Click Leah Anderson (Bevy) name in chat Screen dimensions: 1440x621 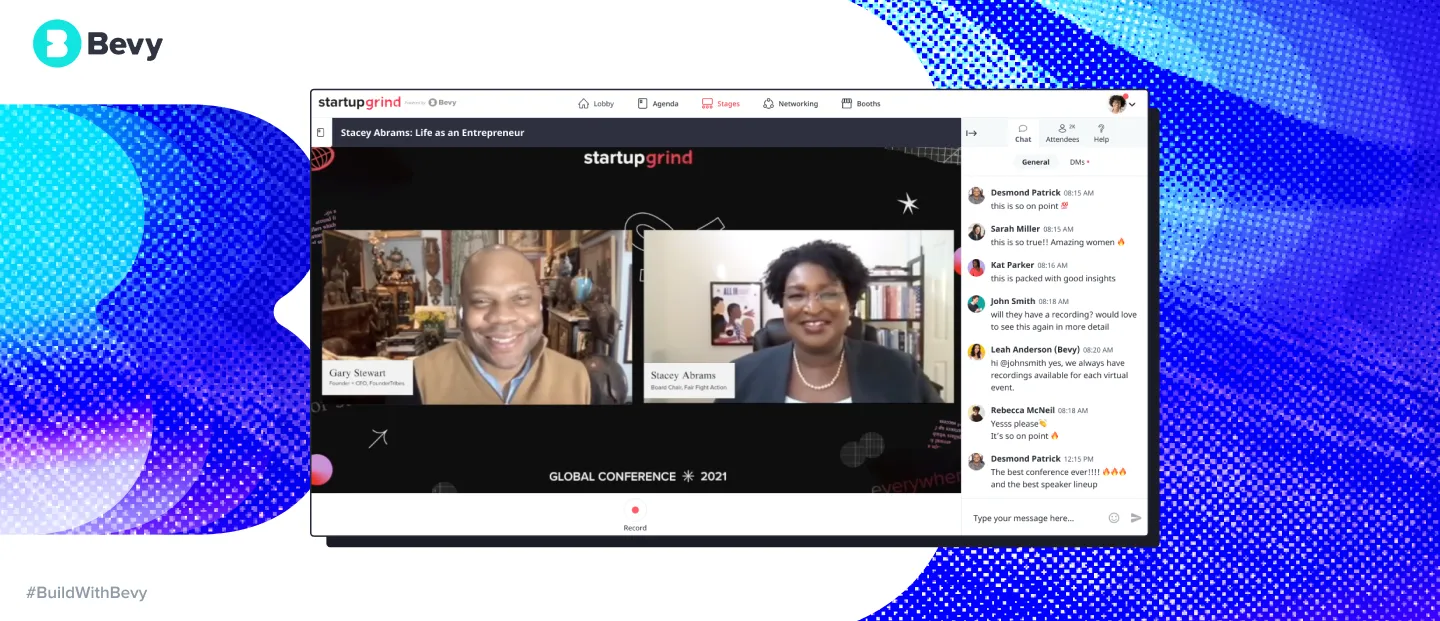click(x=1035, y=350)
